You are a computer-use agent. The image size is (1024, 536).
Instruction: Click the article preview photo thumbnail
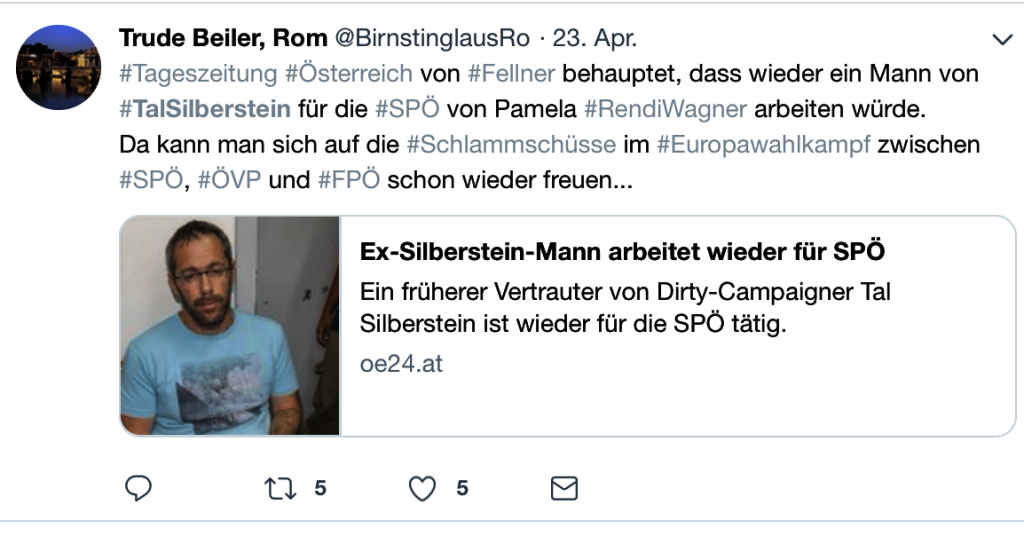[x=230, y=326]
